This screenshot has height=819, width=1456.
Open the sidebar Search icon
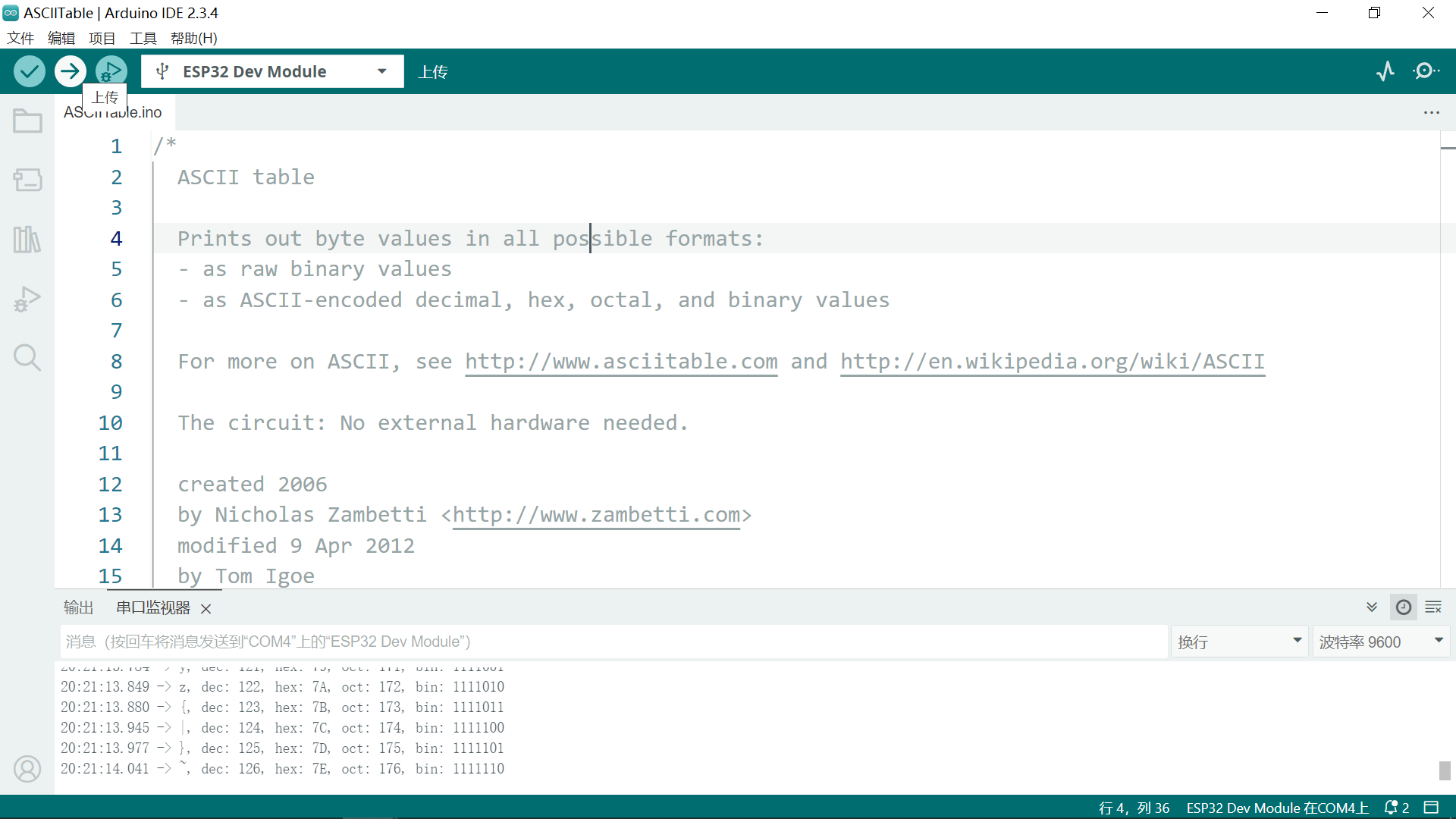27,357
